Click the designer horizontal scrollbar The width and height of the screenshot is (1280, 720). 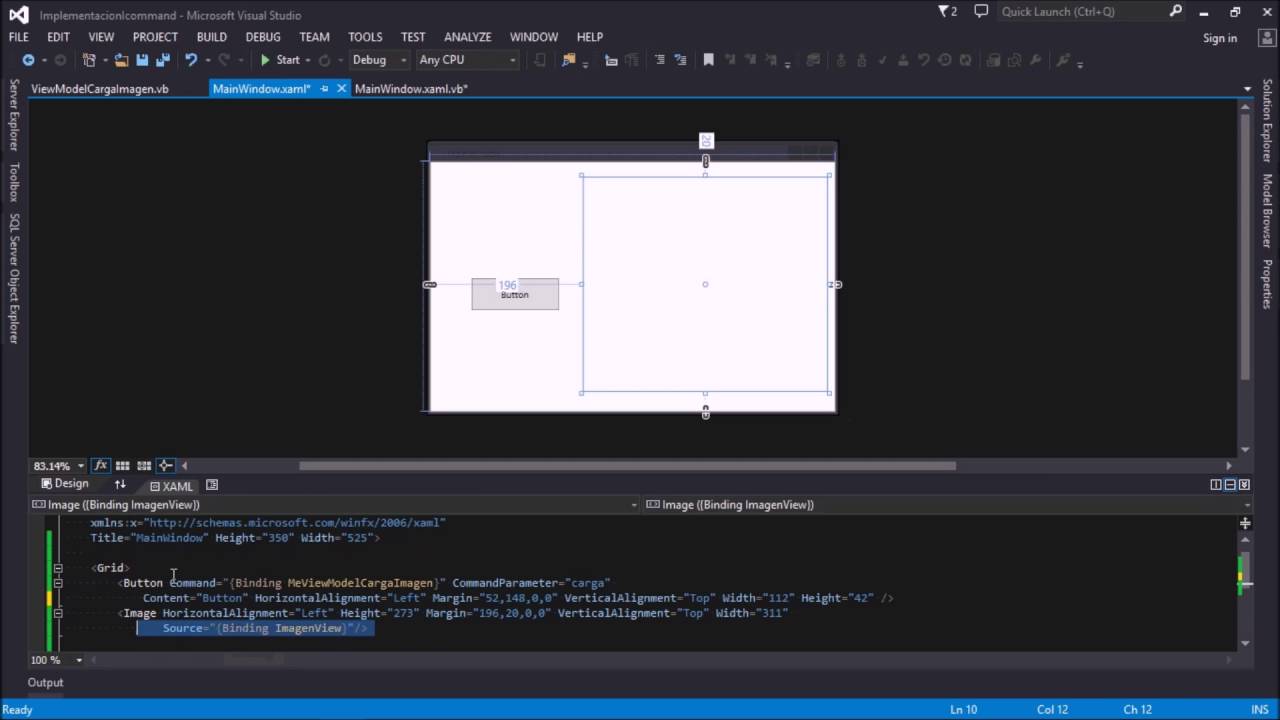coord(627,466)
